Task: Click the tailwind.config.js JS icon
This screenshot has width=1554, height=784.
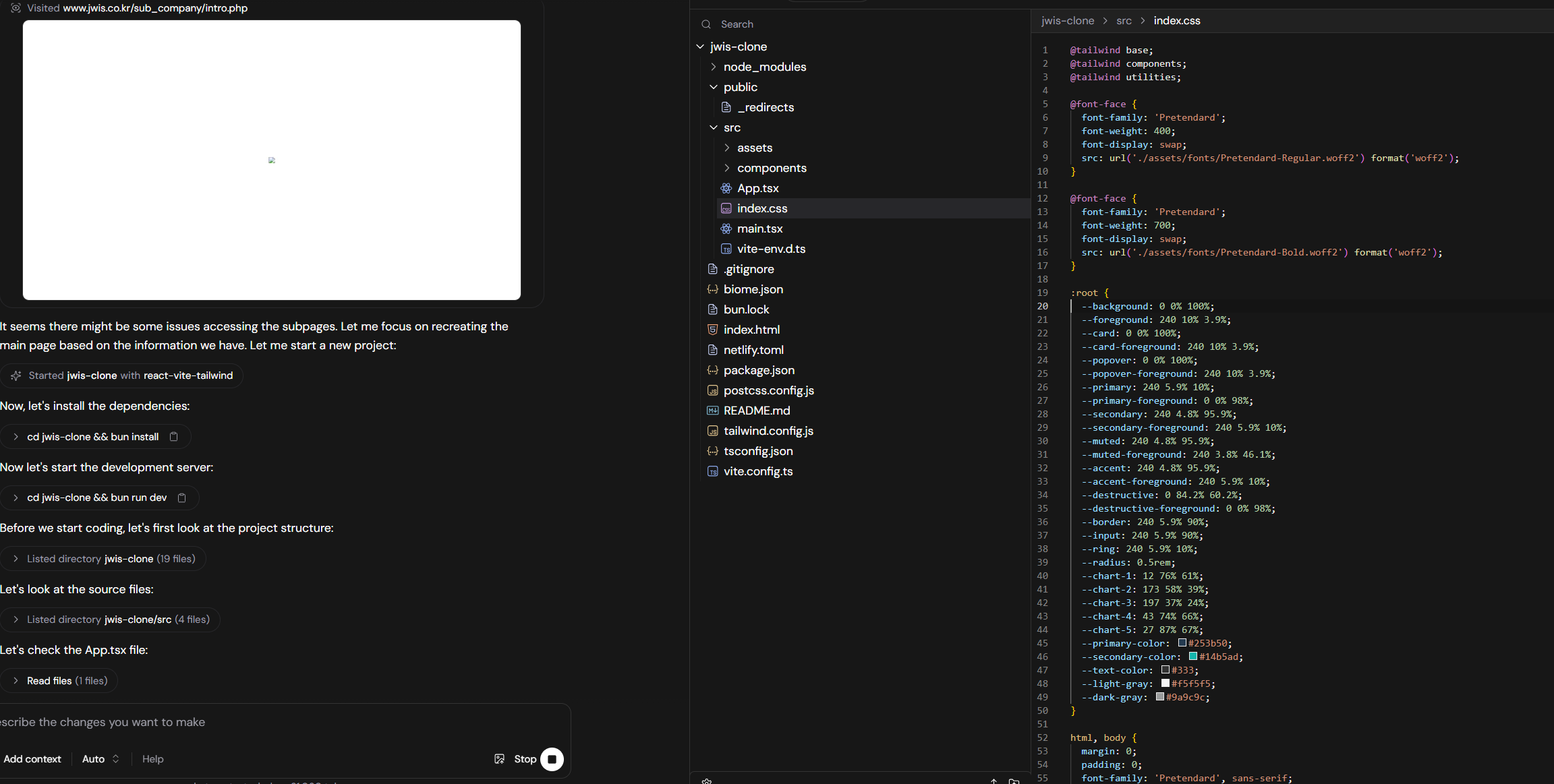Action: (x=713, y=431)
